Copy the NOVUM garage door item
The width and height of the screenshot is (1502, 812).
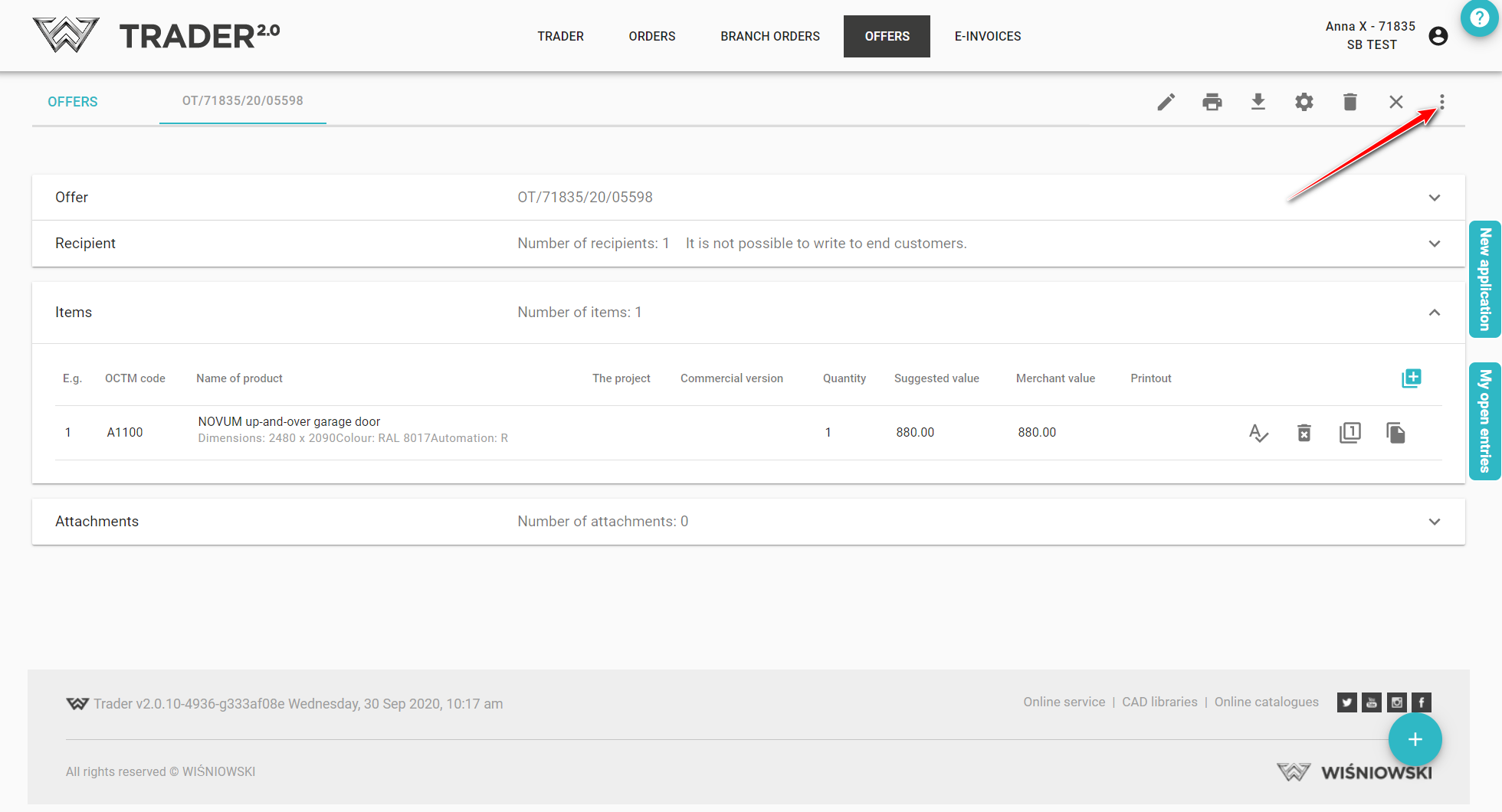click(x=1395, y=433)
